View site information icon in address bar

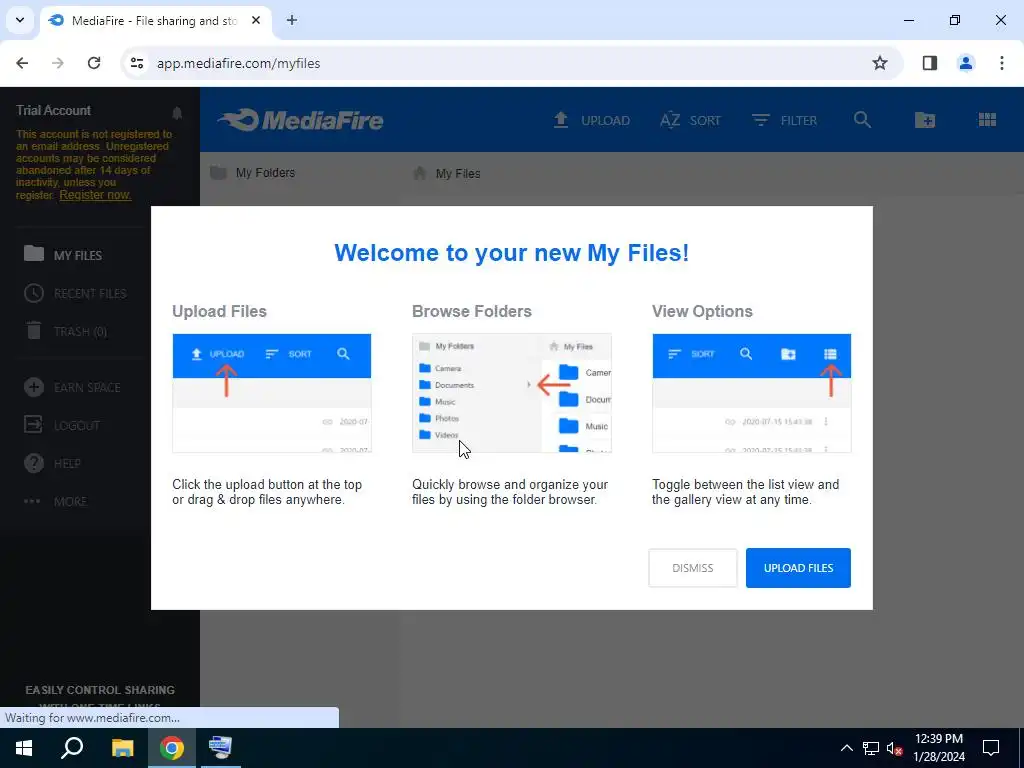pos(136,63)
